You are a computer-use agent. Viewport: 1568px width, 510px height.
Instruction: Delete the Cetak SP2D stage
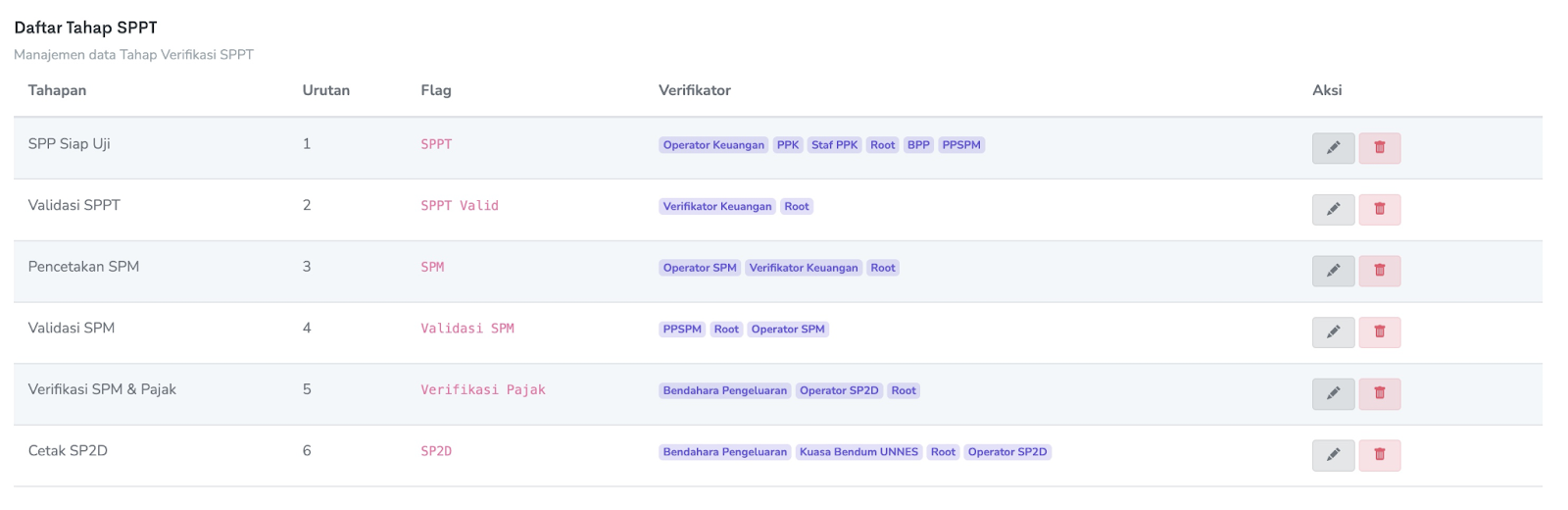click(1379, 455)
